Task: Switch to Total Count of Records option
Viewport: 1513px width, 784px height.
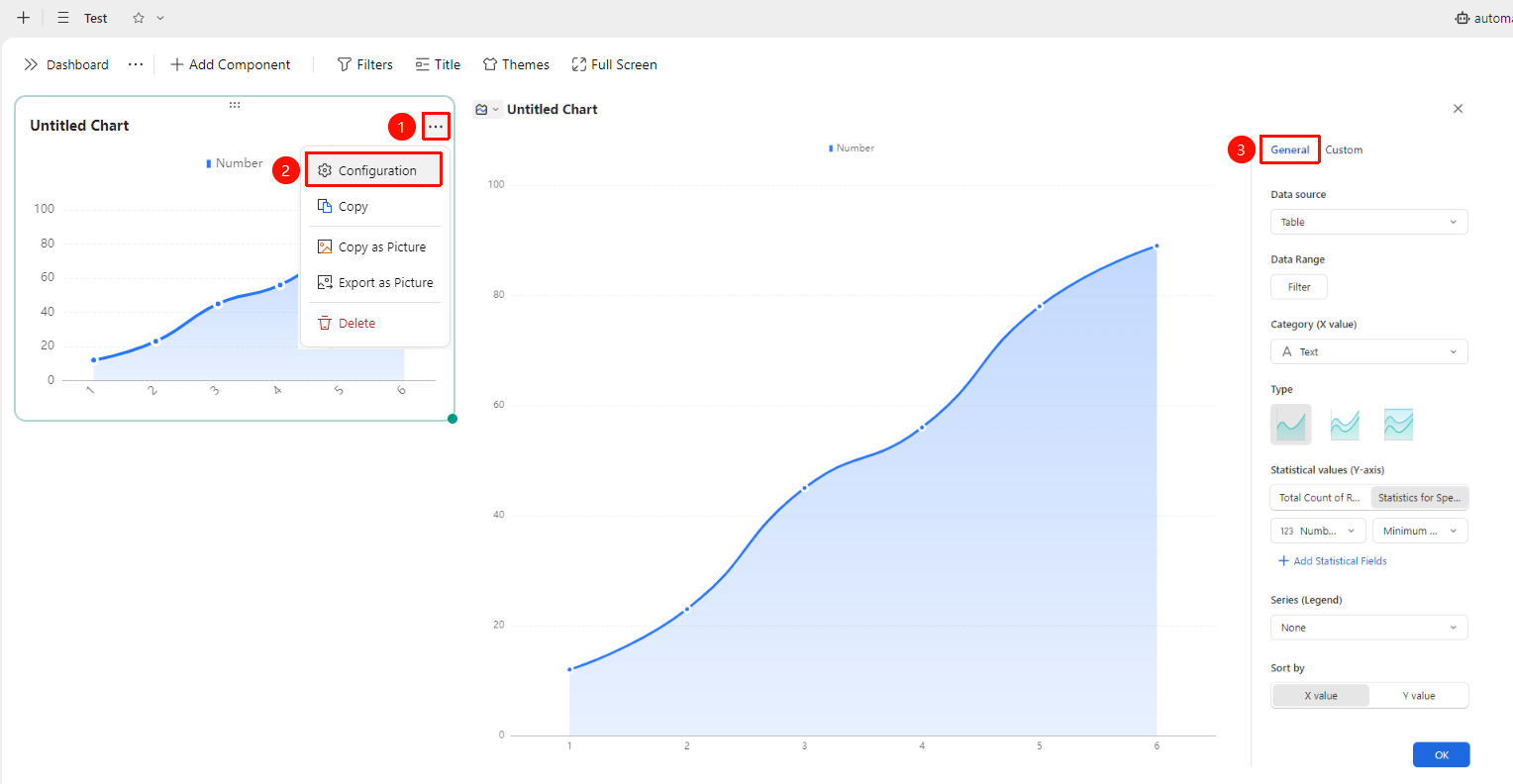Action: click(x=1320, y=498)
